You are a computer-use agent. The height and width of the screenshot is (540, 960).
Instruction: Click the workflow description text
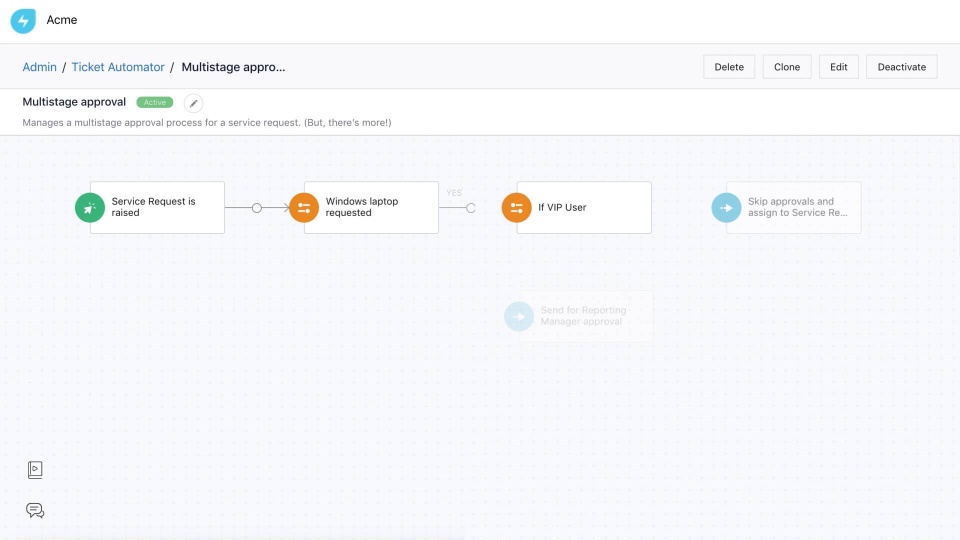coord(207,122)
